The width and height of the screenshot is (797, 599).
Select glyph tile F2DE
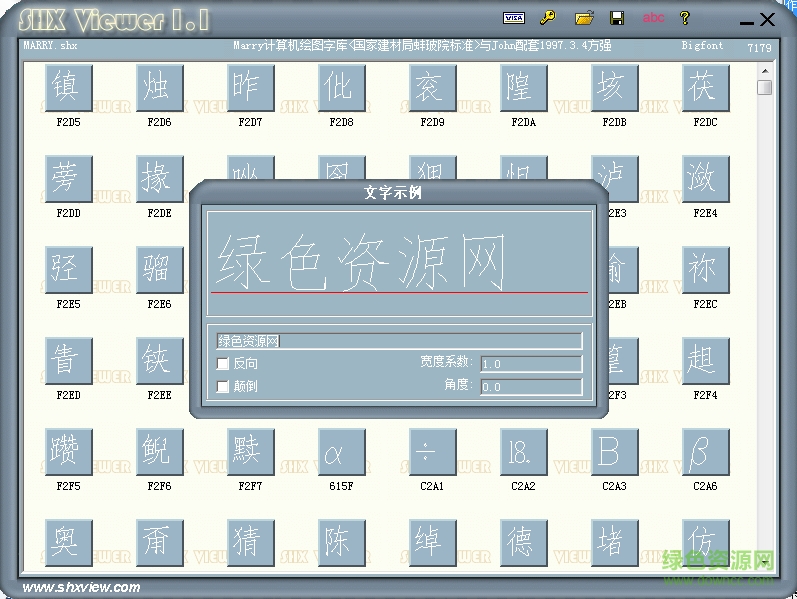tap(159, 178)
